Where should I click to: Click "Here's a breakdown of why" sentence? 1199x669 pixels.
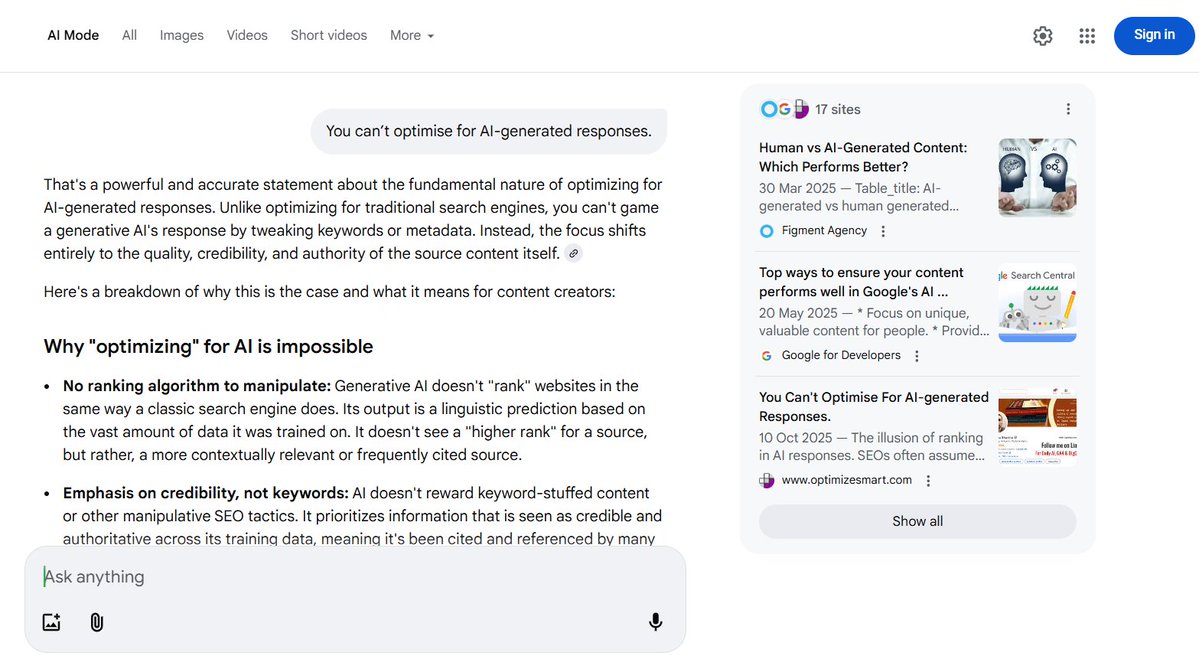click(330, 292)
